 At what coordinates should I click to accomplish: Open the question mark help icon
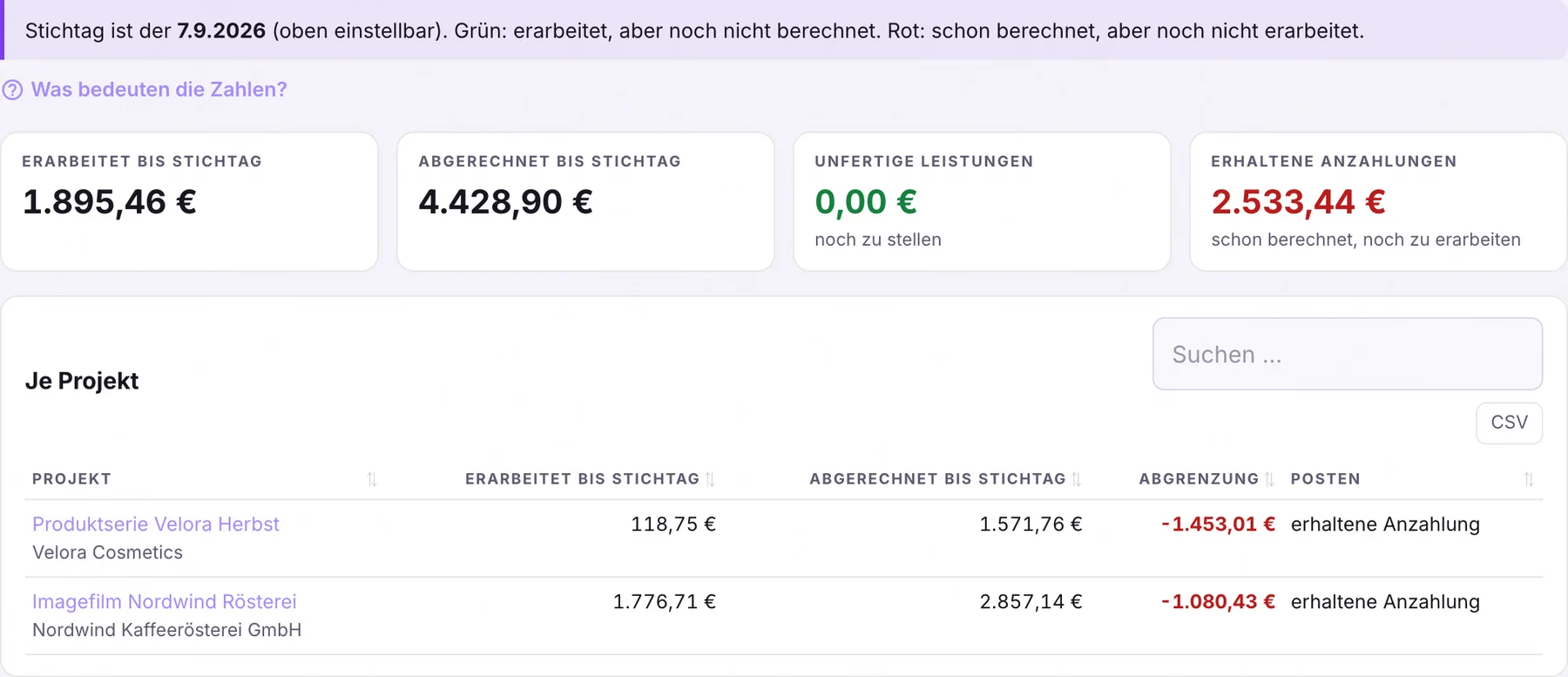tap(12, 90)
